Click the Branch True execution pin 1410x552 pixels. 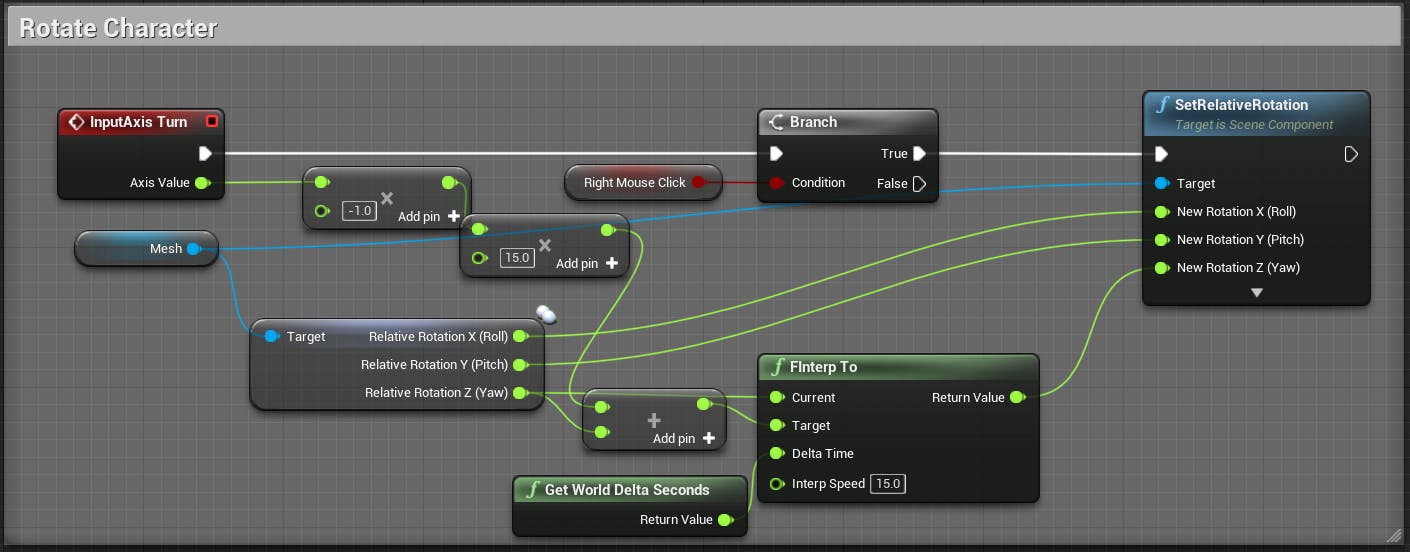click(920, 154)
